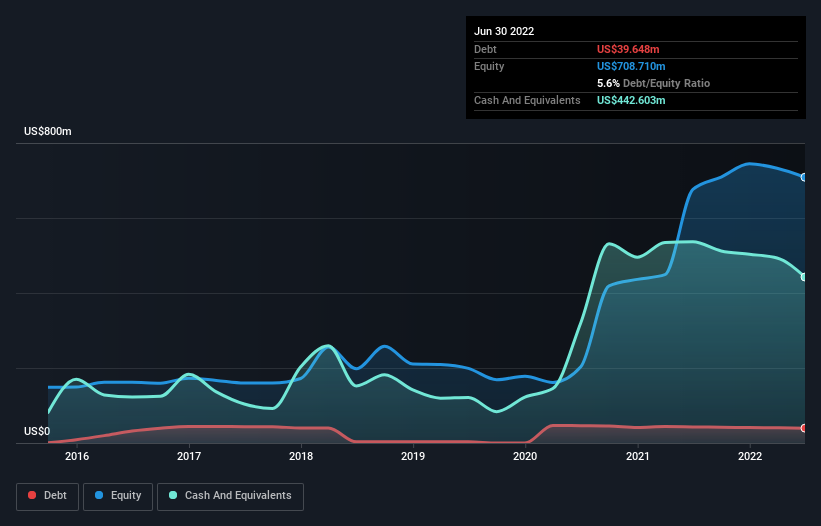The height and width of the screenshot is (526, 821).
Task: Click the US$708.710m equity value in tooltip
Action: click(631, 66)
